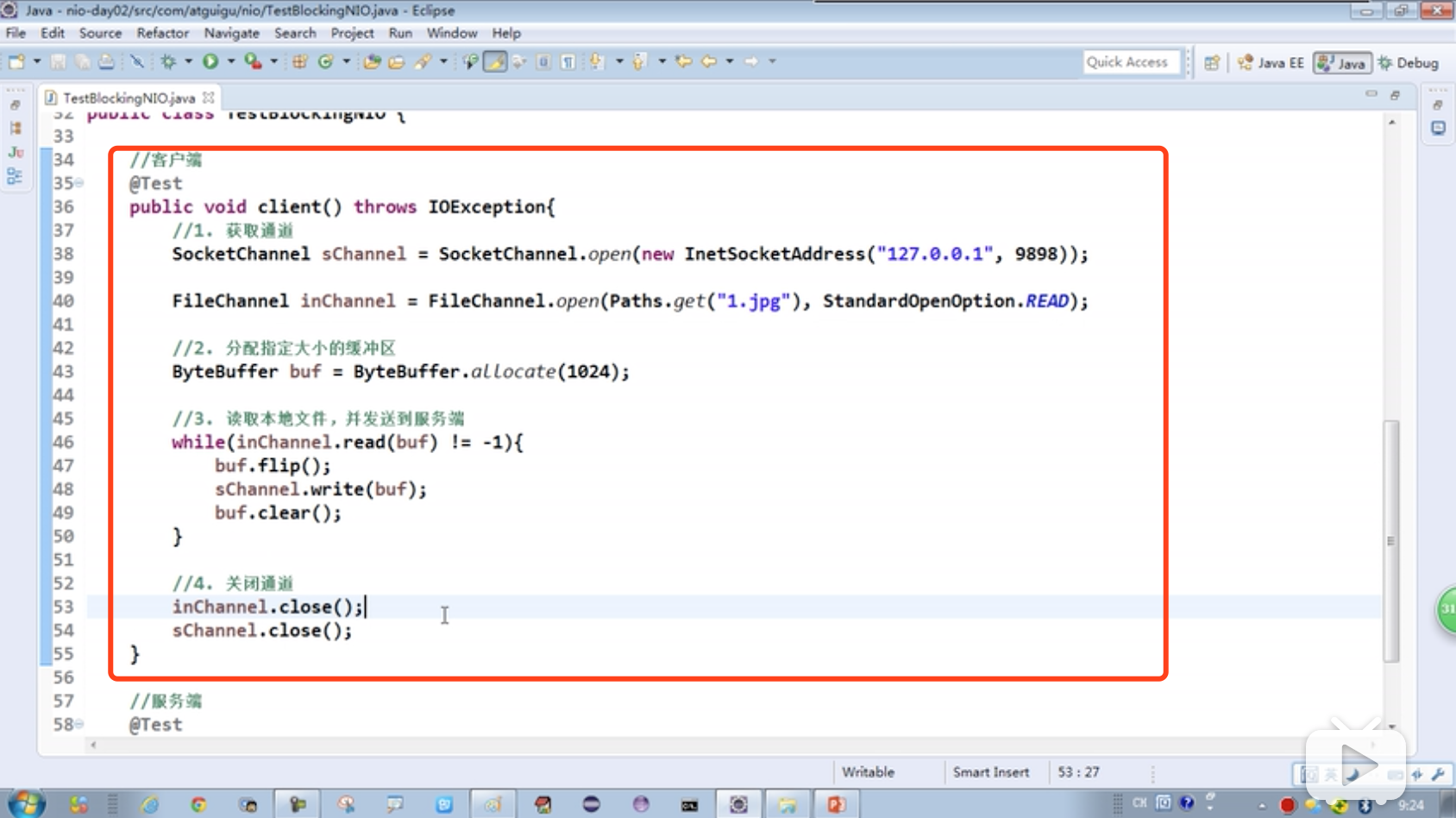The width and height of the screenshot is (1456, 818).
Task: Open PowerPoint from the taskbar
Action: click(836, 804)
